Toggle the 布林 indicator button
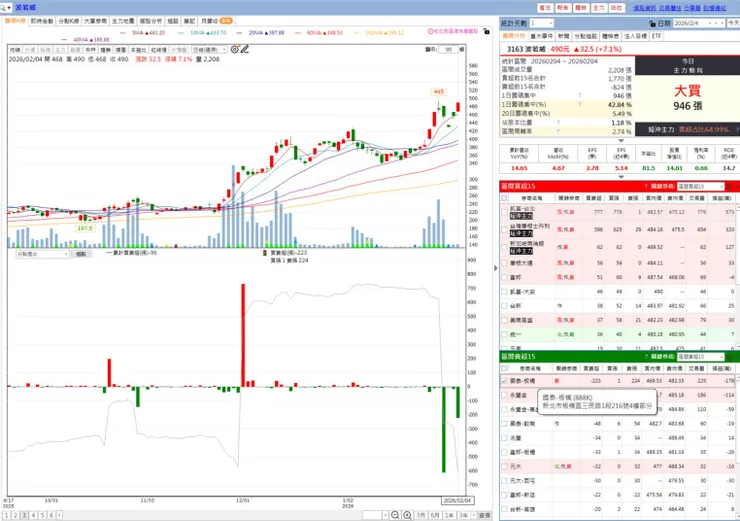 (x=90, y=50)
